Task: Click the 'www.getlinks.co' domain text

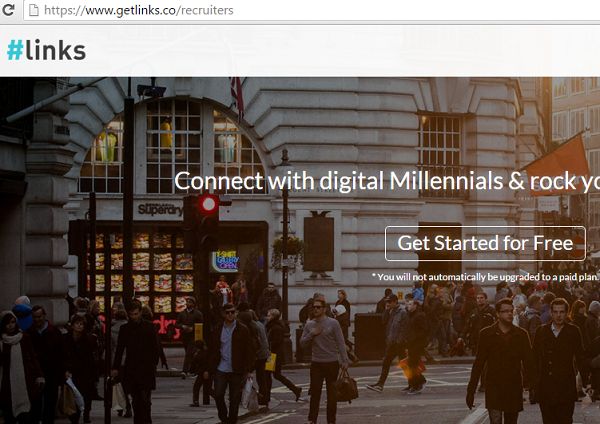Action: 130,10
